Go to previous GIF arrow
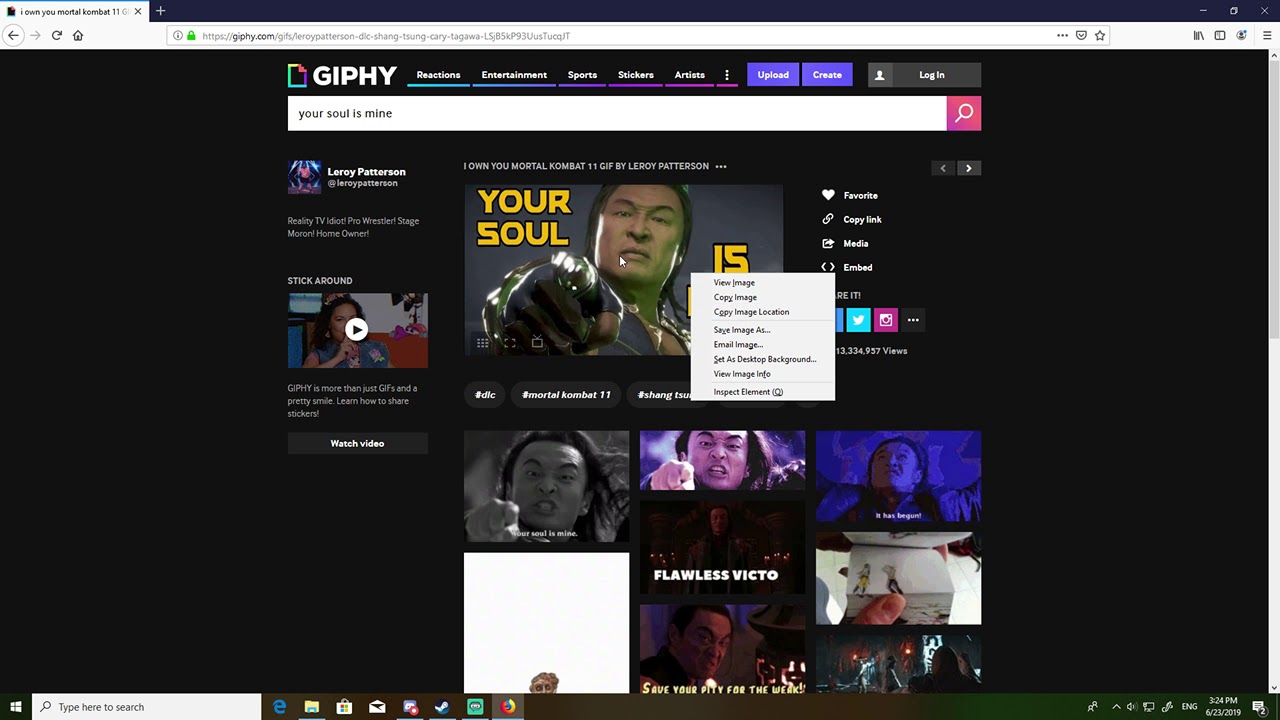1280x720 pixels. coord(943,168)
